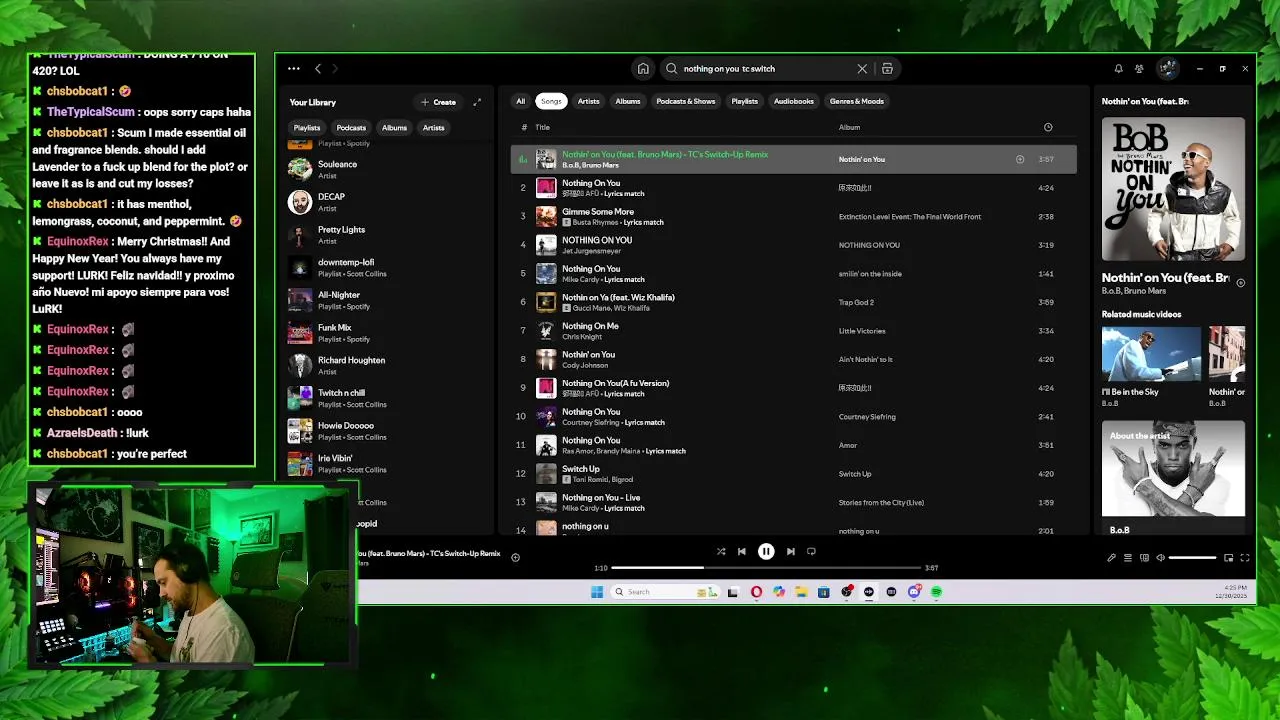Go to Spotify Home
The height and width of the screenshot is (720, 1280).
pyautogui.click(x=643, y=69)
